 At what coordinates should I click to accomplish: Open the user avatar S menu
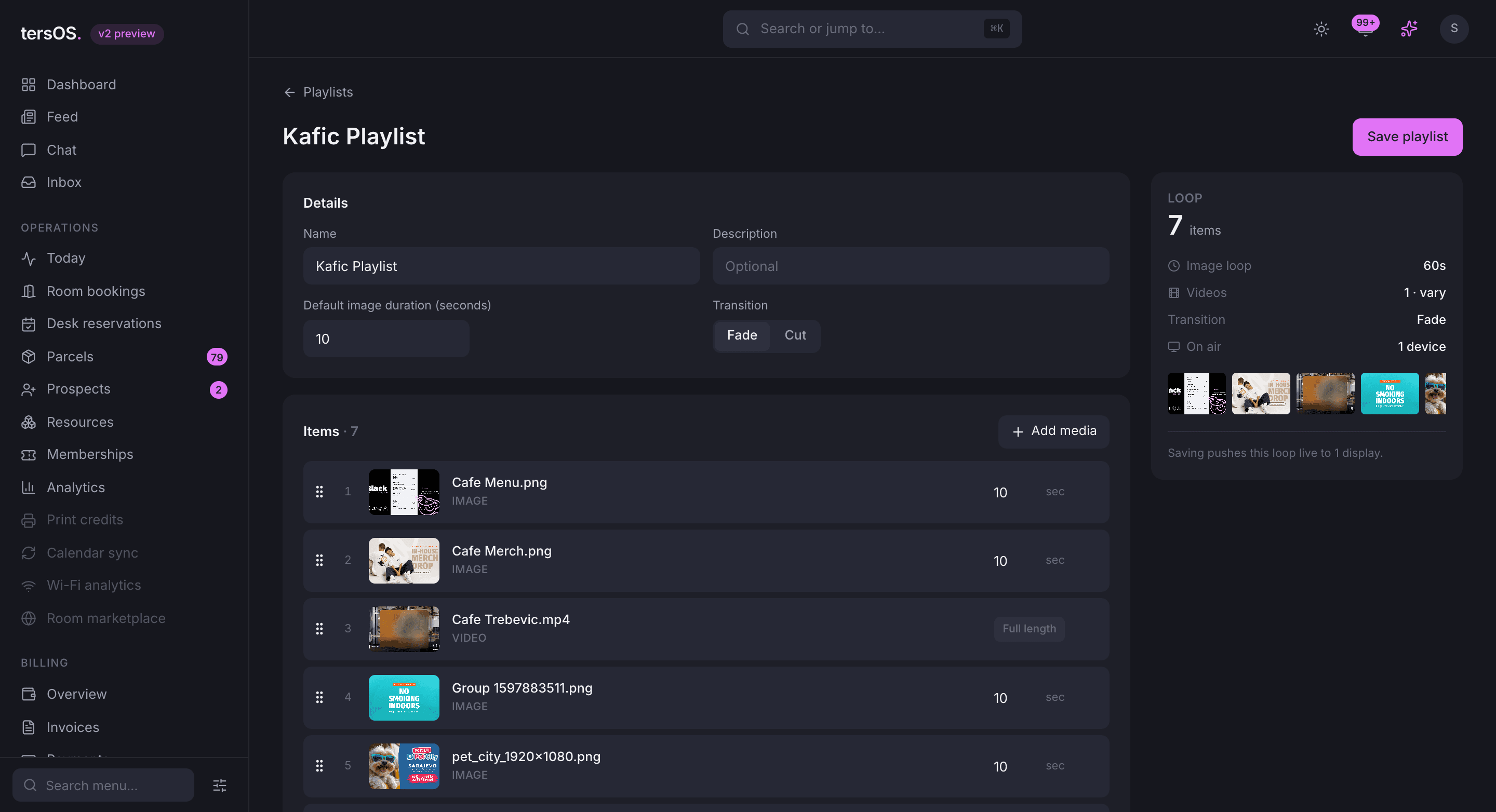pyautogui.click(x=1454, y=29)
